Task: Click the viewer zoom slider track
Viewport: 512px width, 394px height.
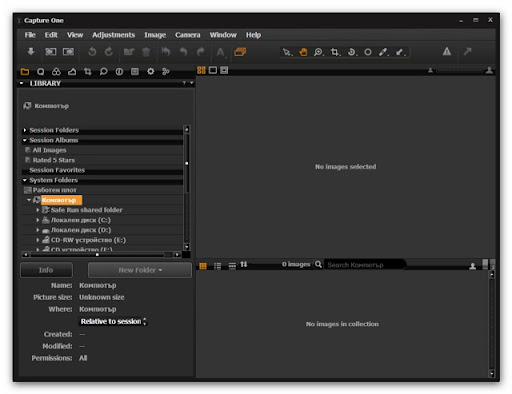Action: [460, 70]
